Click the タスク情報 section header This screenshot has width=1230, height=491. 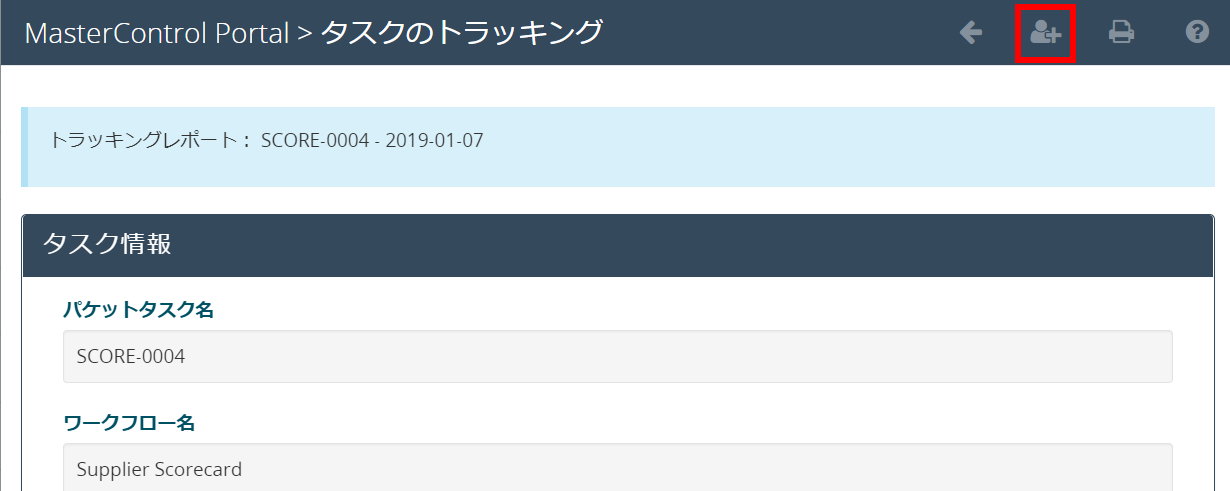[106, 244]
